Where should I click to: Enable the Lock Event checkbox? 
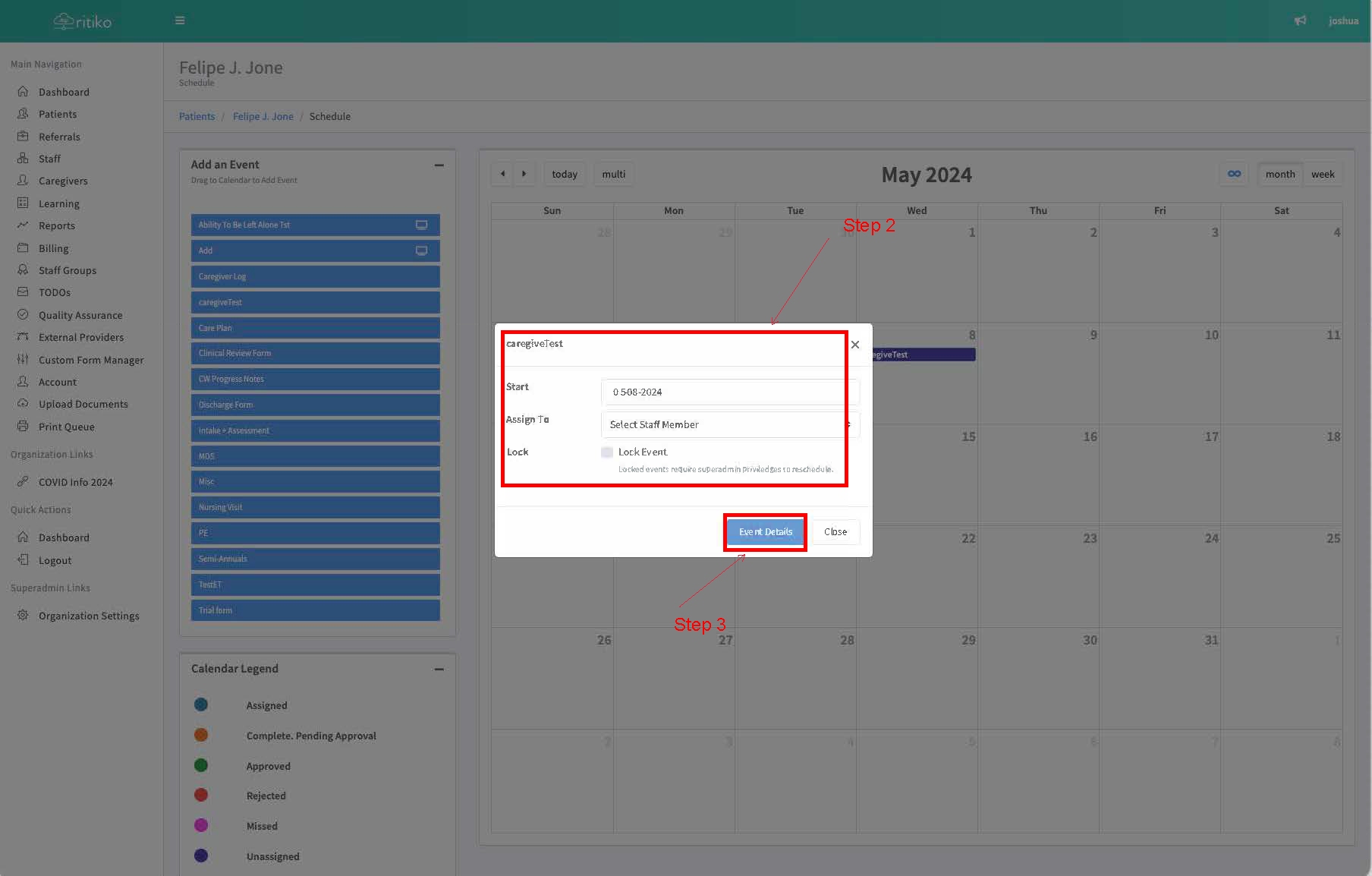(607, 452)
